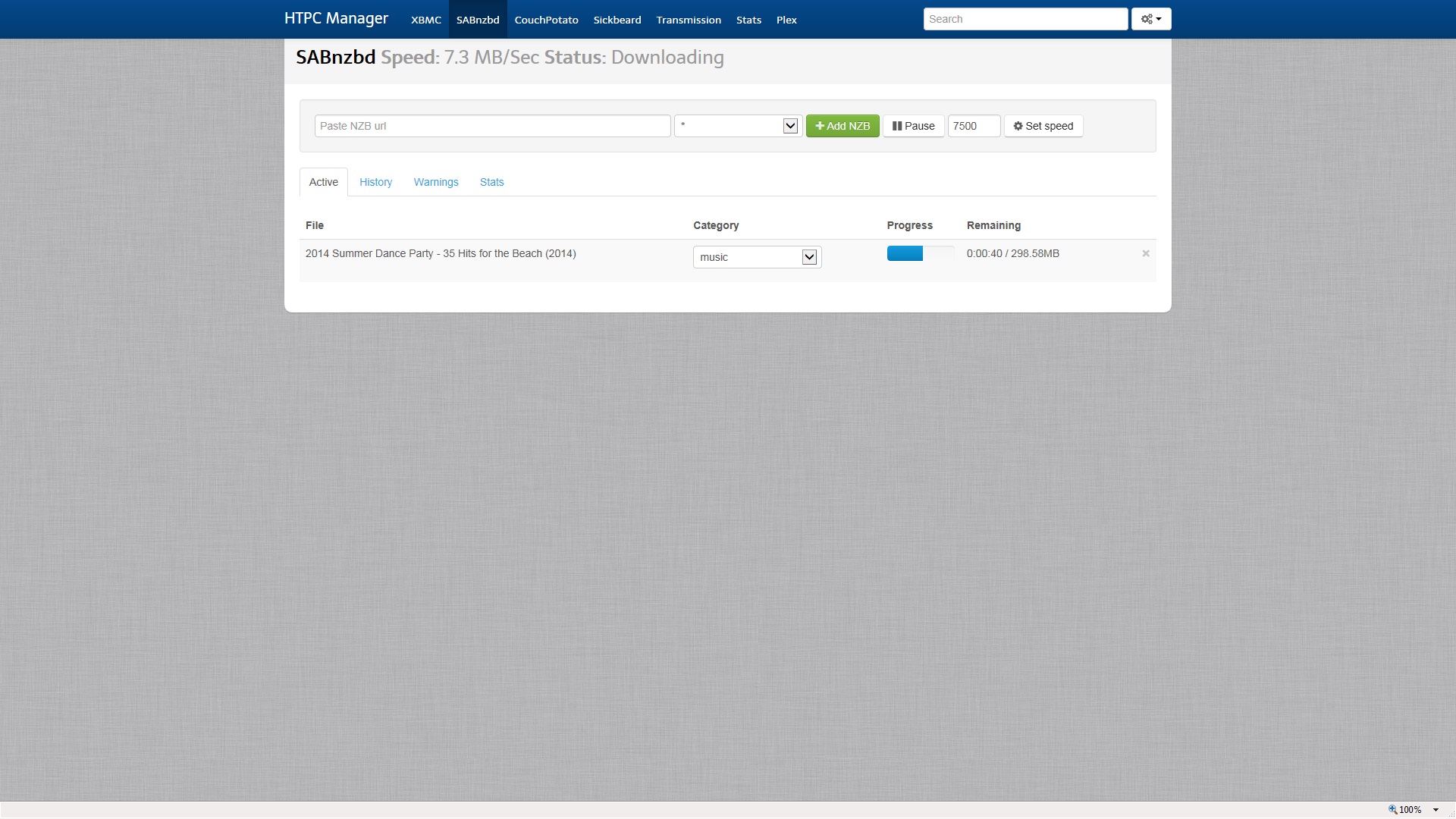Click the file name 2014 Summer Dance Party
1456x819 pixels.
coord(441,253)
